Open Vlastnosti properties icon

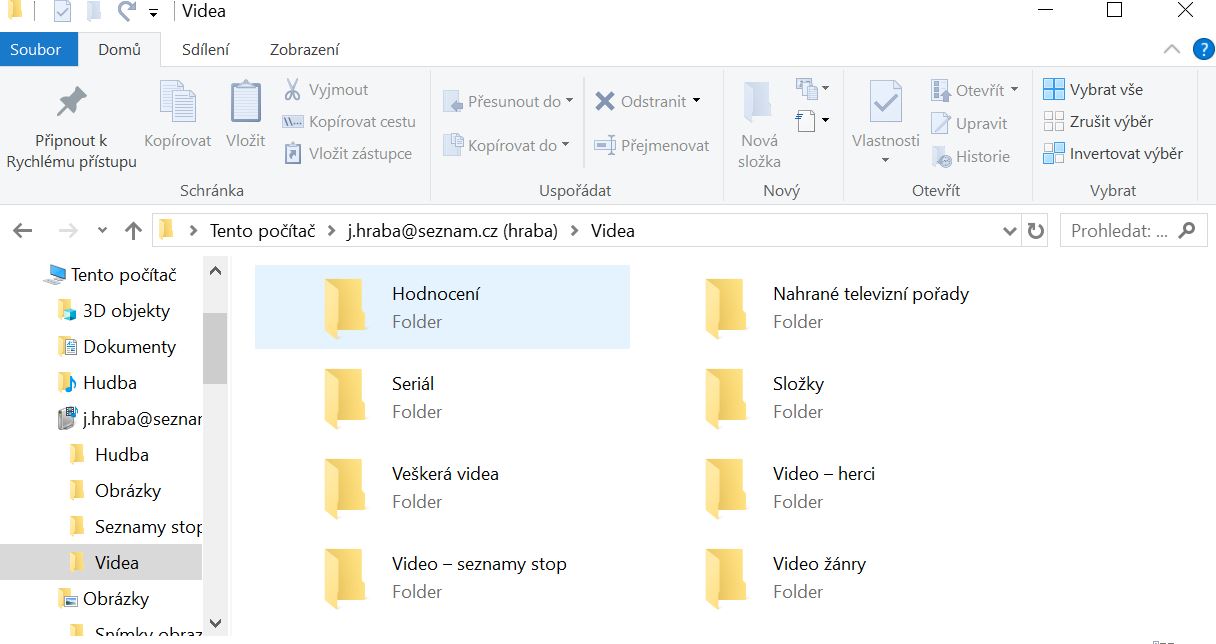coord(885,103)
